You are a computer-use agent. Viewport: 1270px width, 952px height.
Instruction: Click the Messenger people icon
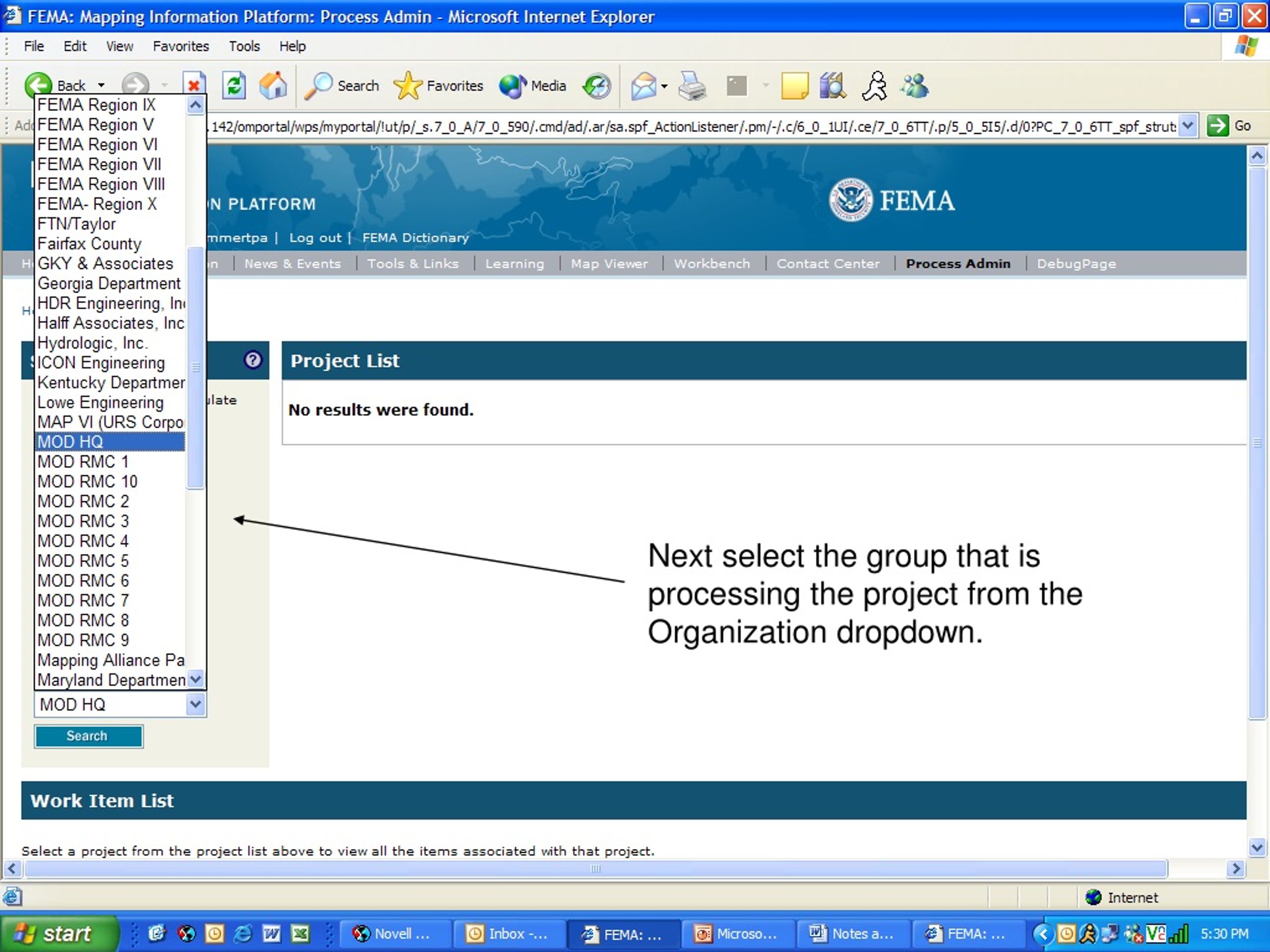coord(915,86)
